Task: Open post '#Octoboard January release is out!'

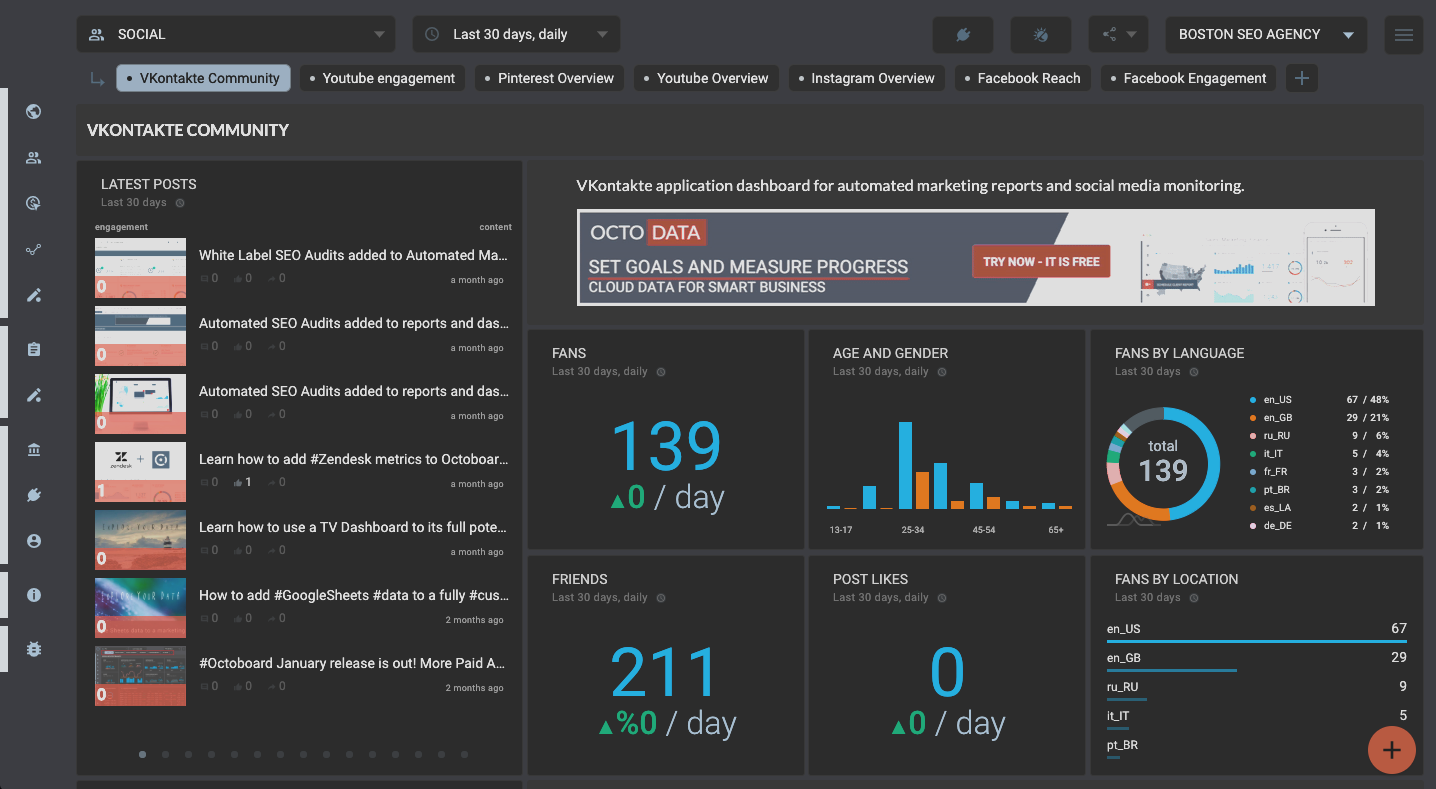Action: [x=353, y=663]
